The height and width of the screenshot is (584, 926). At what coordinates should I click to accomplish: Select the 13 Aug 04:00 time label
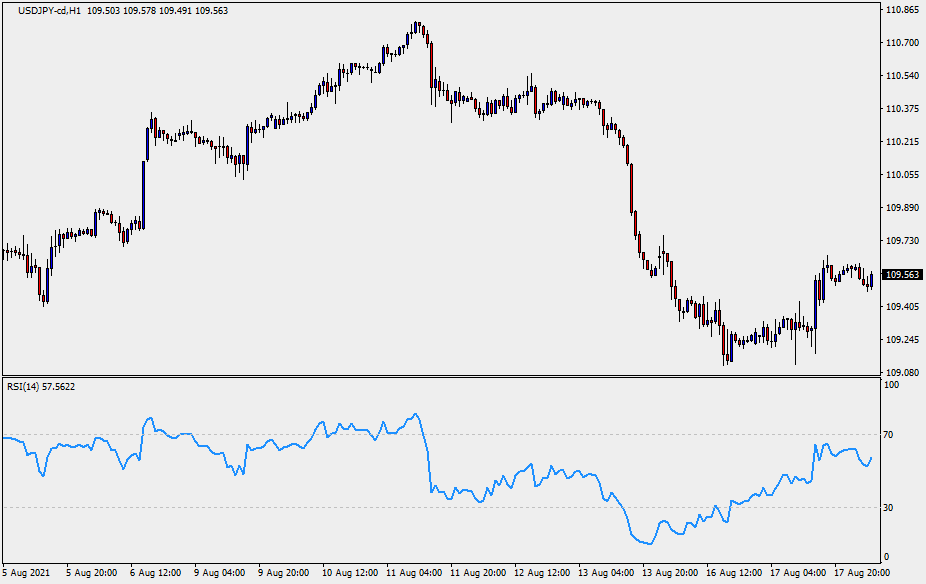pyautogui.click(x=606, y=574)
